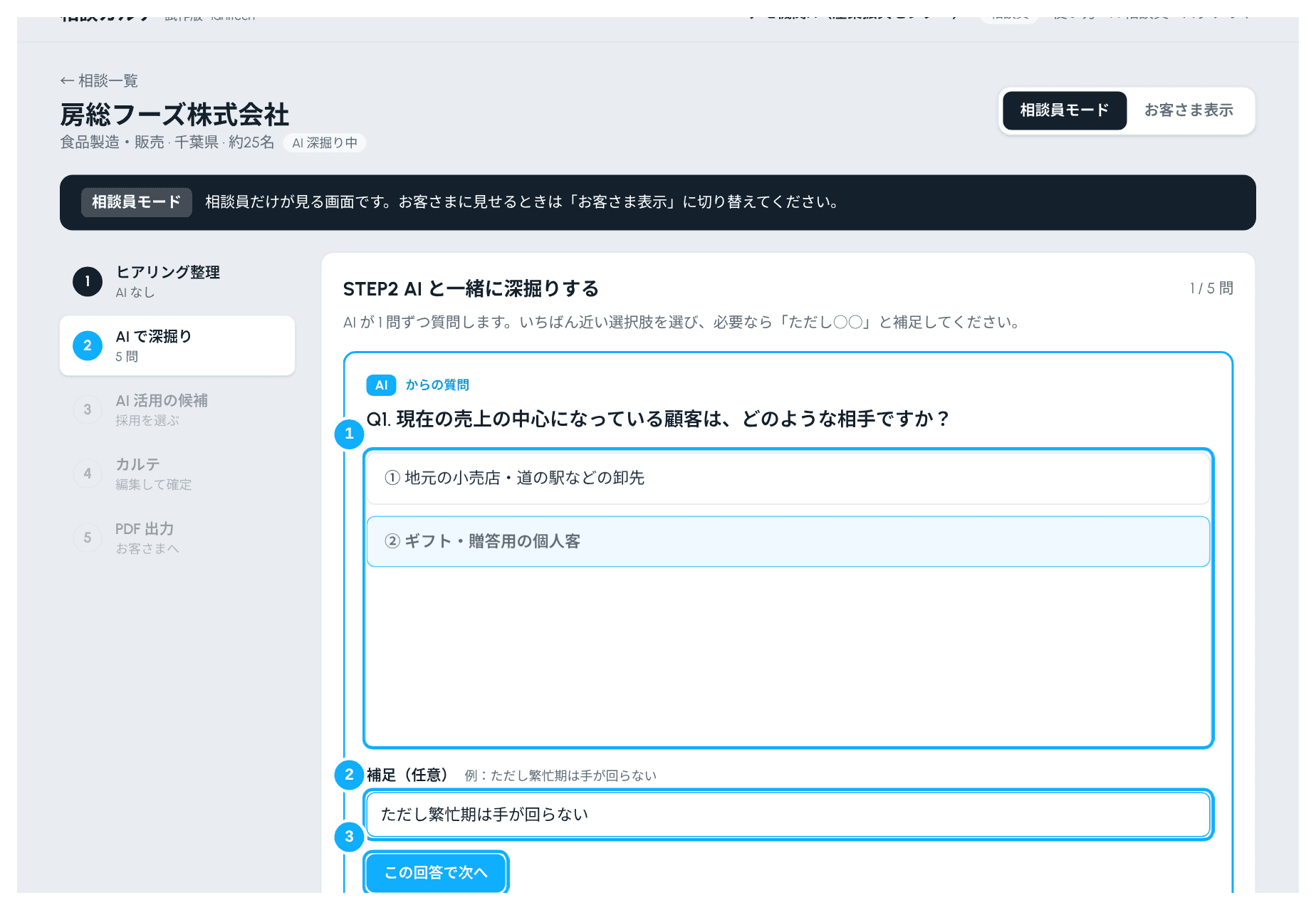Click the この回答で次へ button
Viewport: 1316px width, 910px height.
436,872
